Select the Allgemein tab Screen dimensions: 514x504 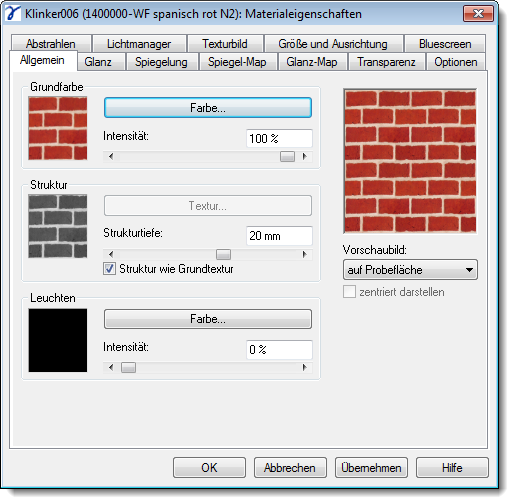pos(42,60)
